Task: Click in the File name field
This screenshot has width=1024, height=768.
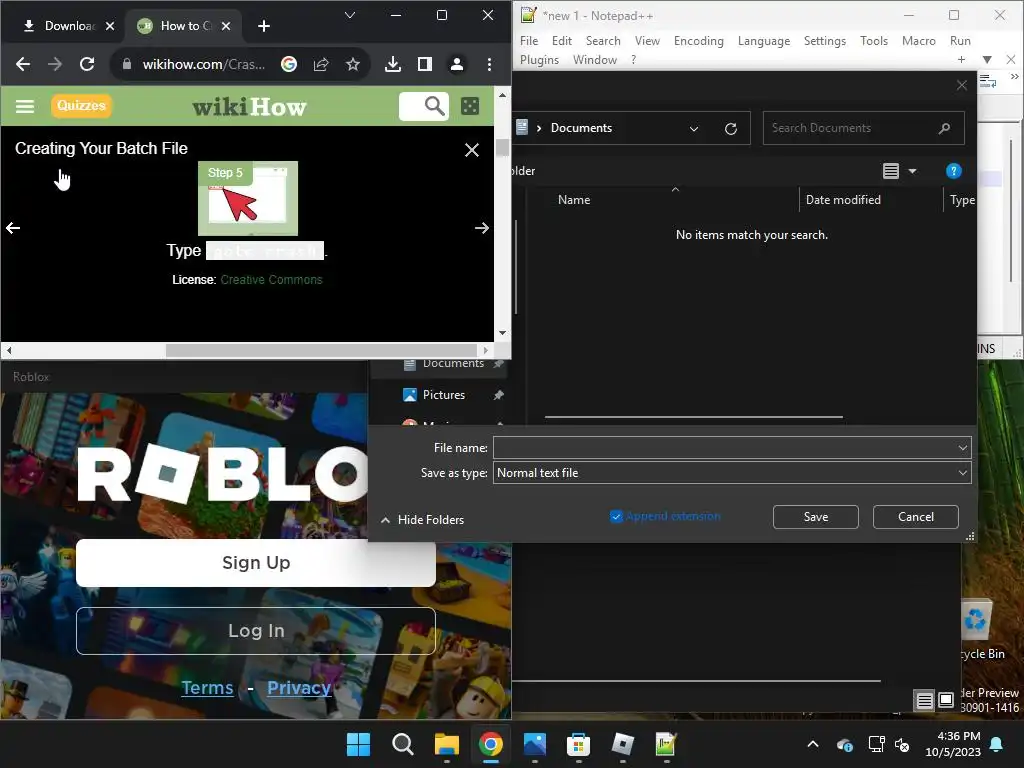Action: click(725, 448)
